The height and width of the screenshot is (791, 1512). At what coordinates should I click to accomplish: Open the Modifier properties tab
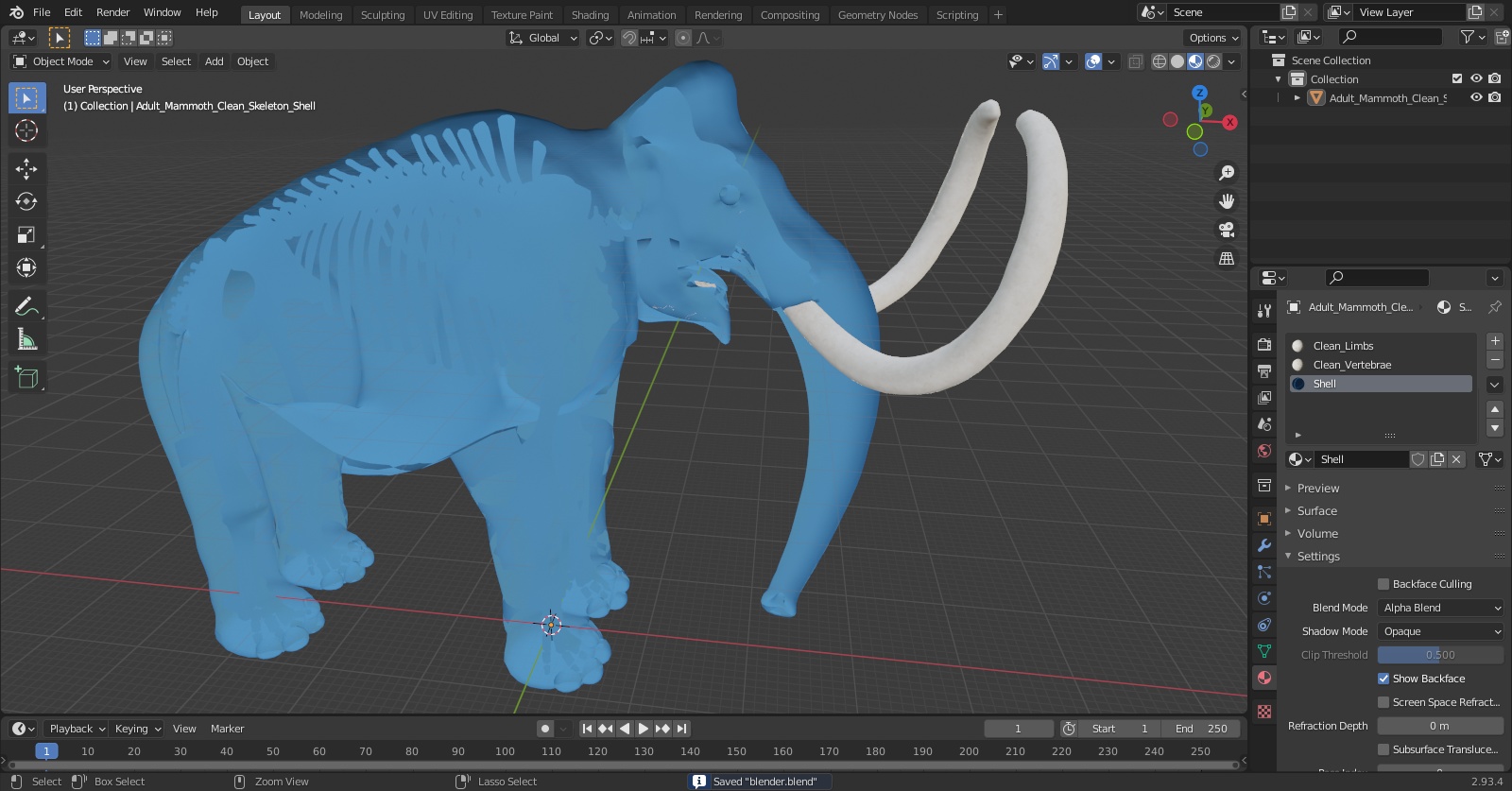[1264, 545]
